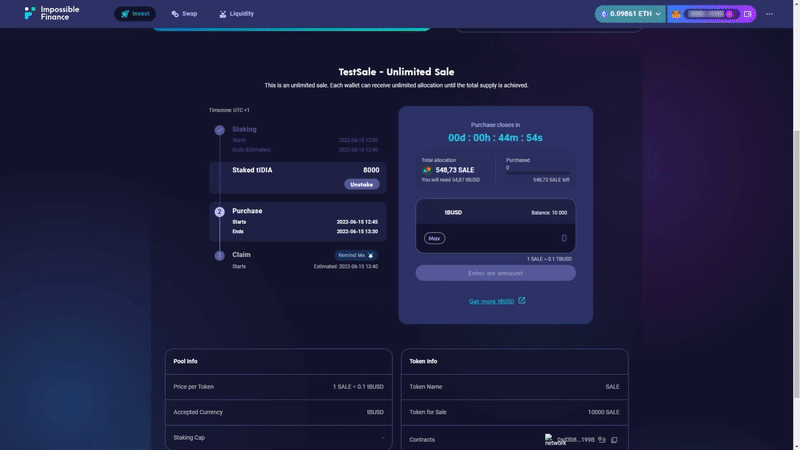Open the Get more tBUSD link
800x450 pixels.
[491, 301]
